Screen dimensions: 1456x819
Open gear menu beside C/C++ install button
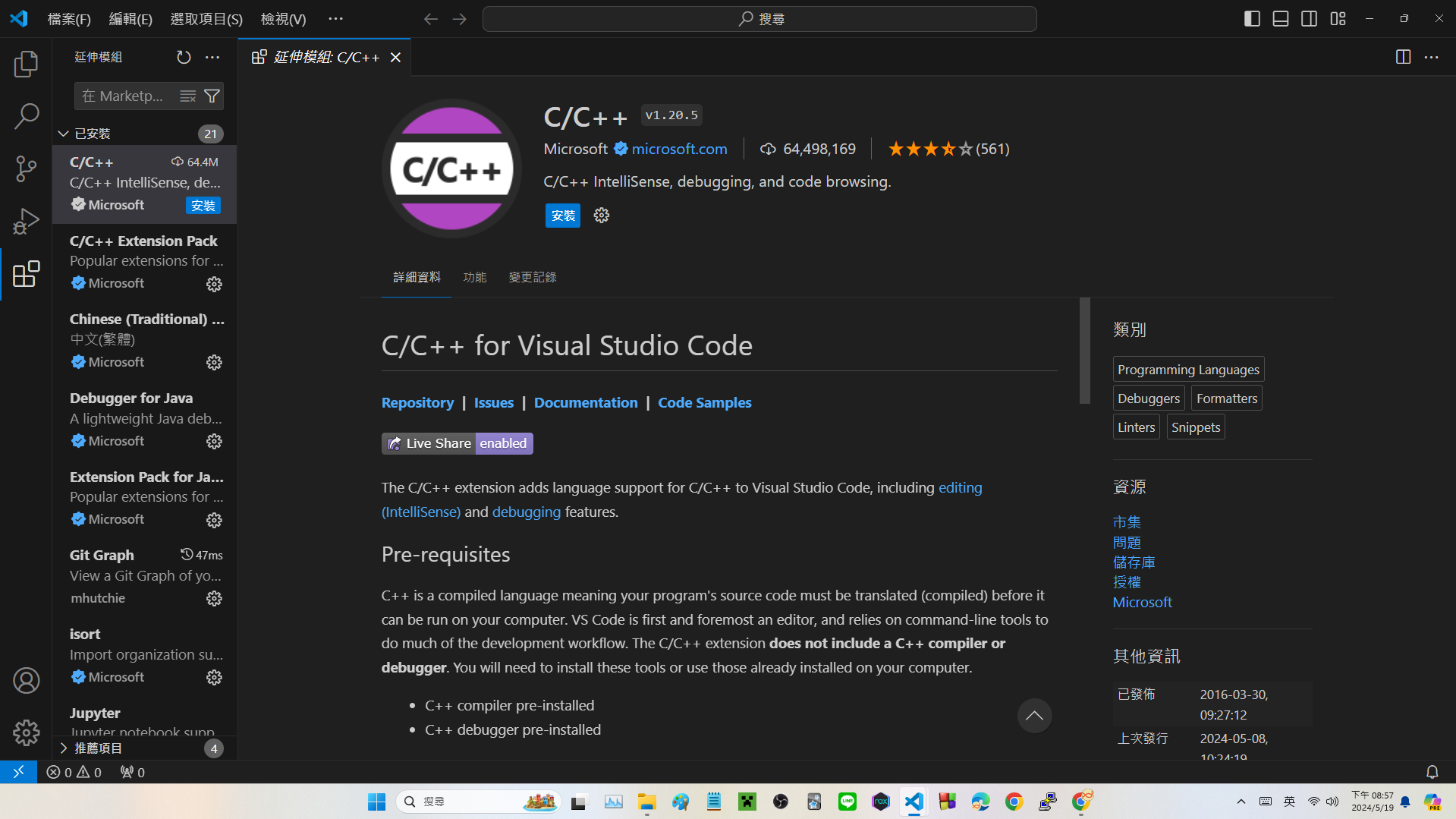coord(602,216)
